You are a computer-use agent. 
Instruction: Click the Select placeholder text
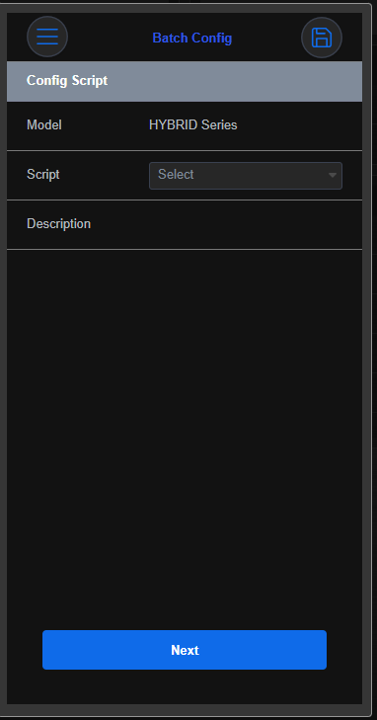[x=176, y=174]
